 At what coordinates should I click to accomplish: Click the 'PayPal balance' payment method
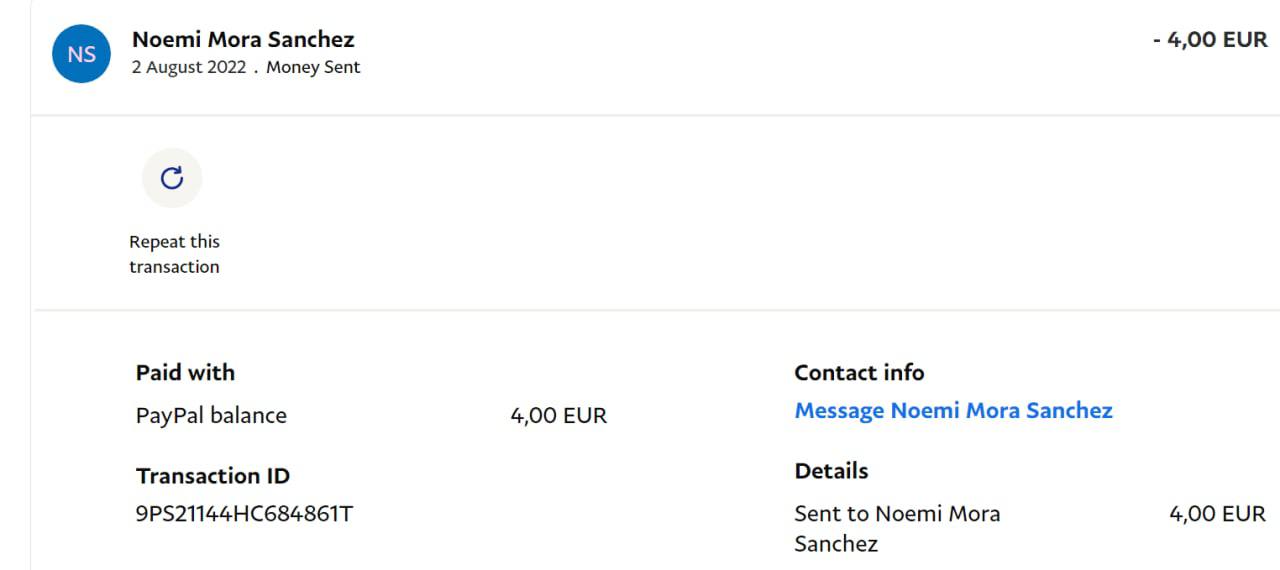click(x=211, y=416)
